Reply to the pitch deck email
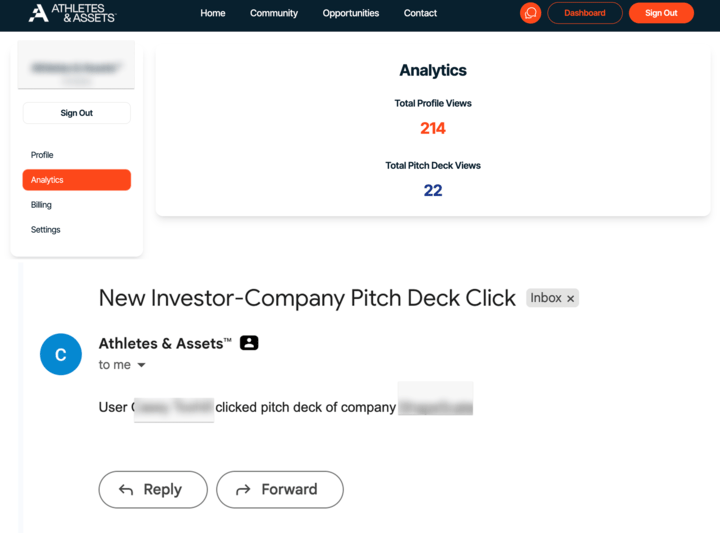Image resolution: width=720 pixels, height=533 pixels. tap(153, 489)
